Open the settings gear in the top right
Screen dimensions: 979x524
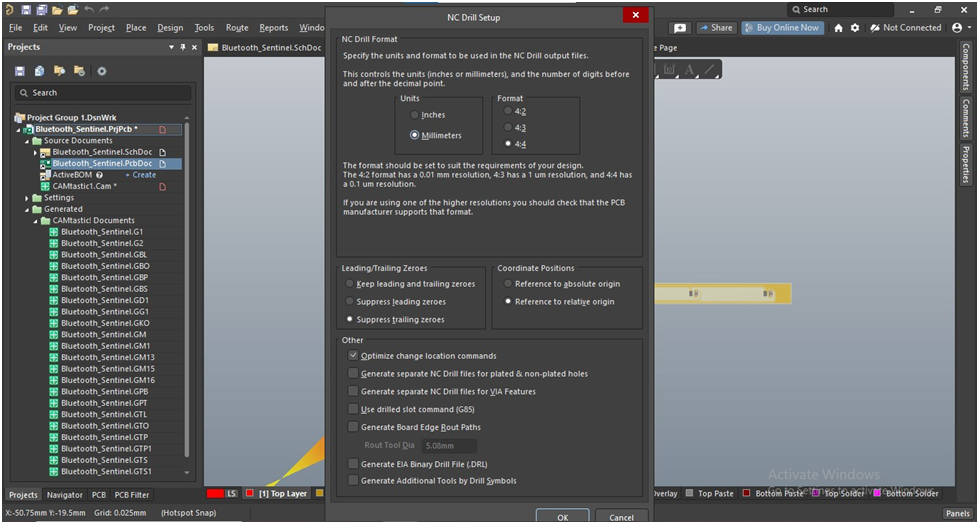pos(855,28)
